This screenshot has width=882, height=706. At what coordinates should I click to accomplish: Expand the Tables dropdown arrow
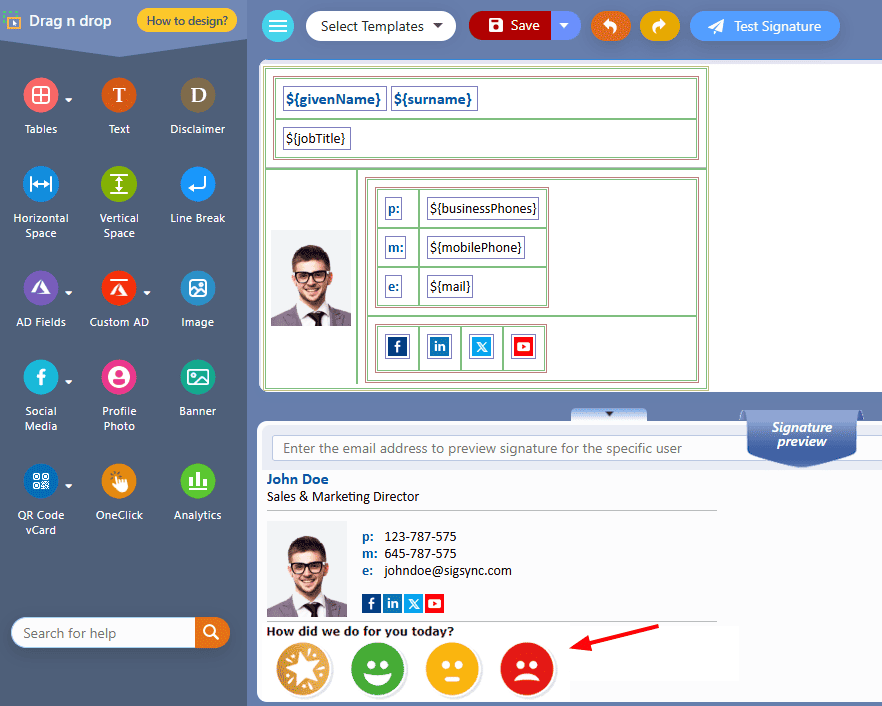coord(69,100)
